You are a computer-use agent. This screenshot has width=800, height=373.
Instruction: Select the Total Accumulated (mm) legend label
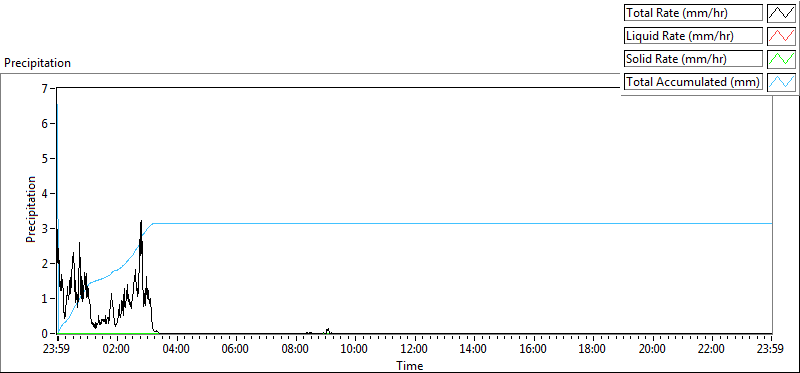click(x=693, y=81)
